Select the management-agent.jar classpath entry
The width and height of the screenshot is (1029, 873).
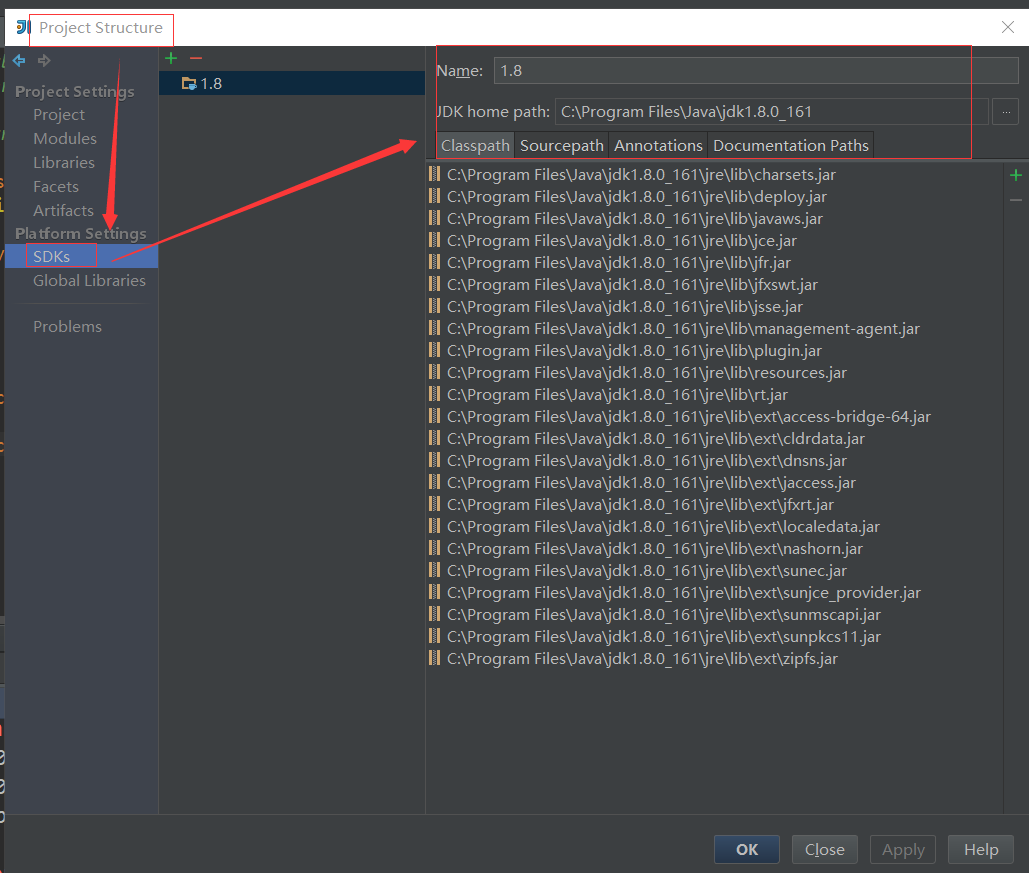(683, 329)
